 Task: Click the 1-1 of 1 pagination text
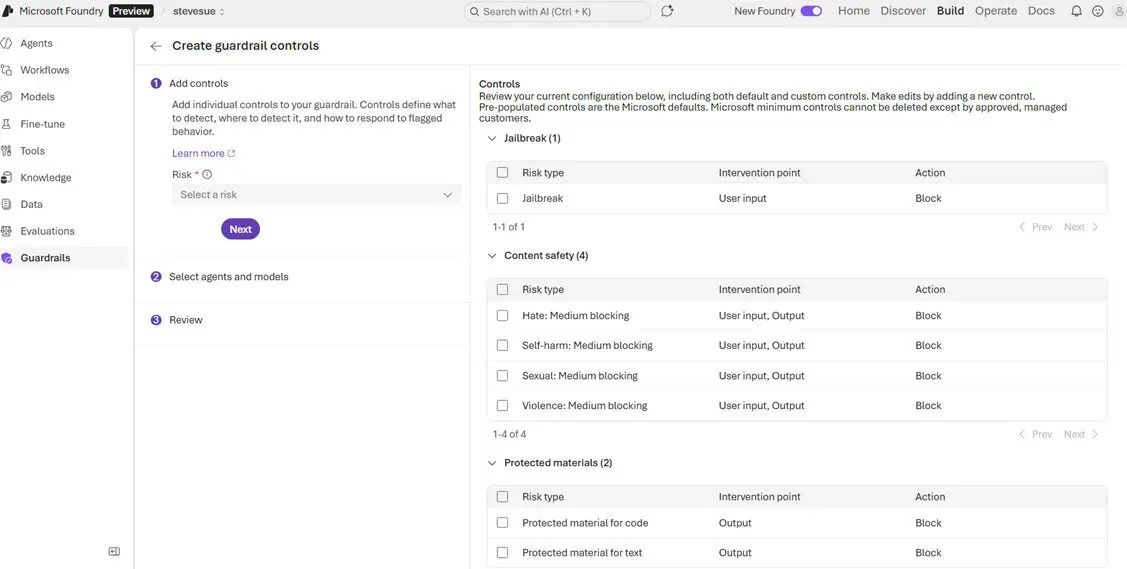click(x=509, y=227)
